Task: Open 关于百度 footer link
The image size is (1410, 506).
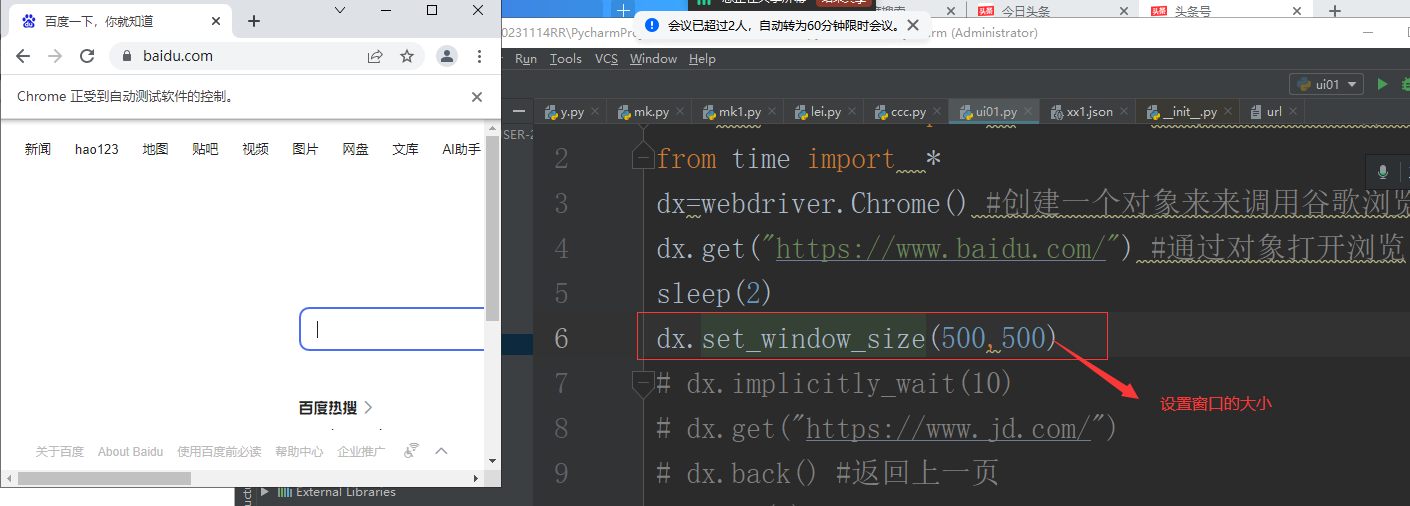Action: (x=60, y=452)
